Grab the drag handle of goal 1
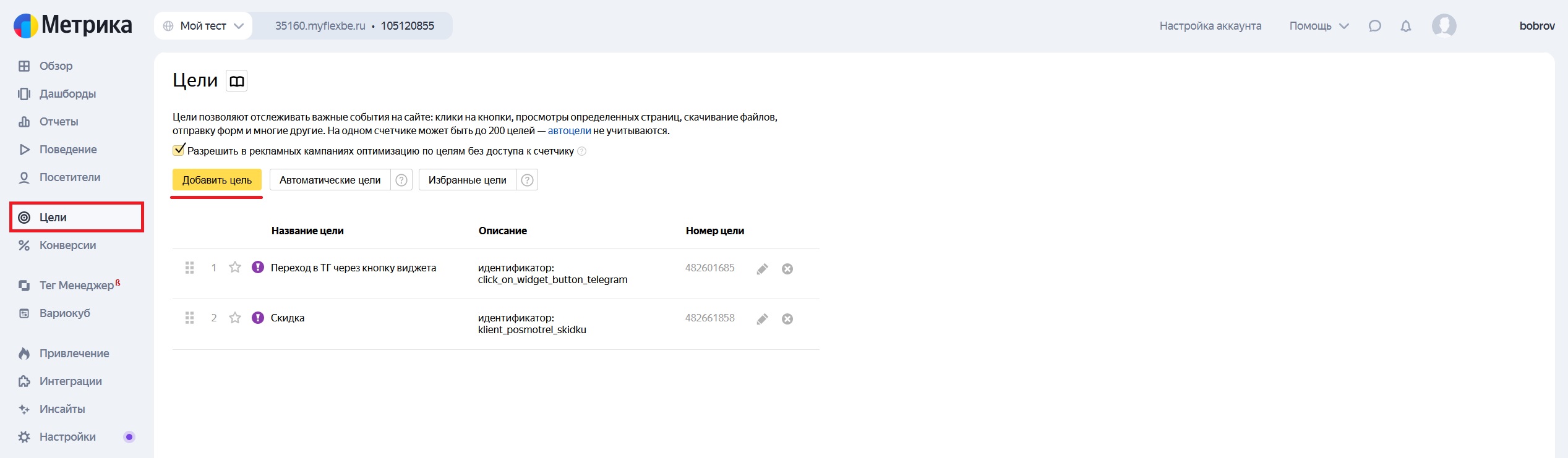 point(190,268)
